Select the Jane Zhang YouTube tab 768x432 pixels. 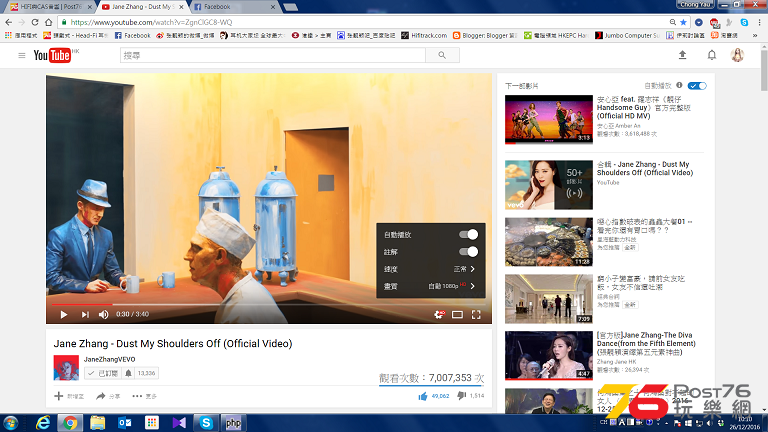(142, 7)
